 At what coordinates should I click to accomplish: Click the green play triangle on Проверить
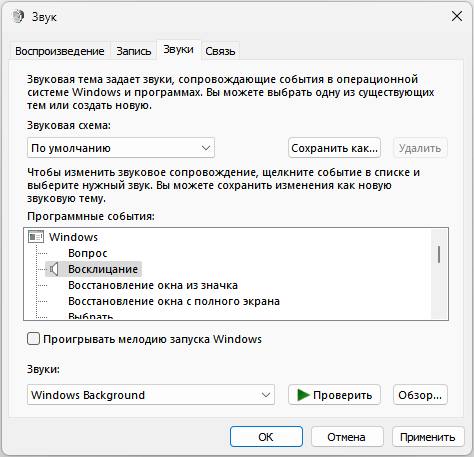(x=303, y=395)
